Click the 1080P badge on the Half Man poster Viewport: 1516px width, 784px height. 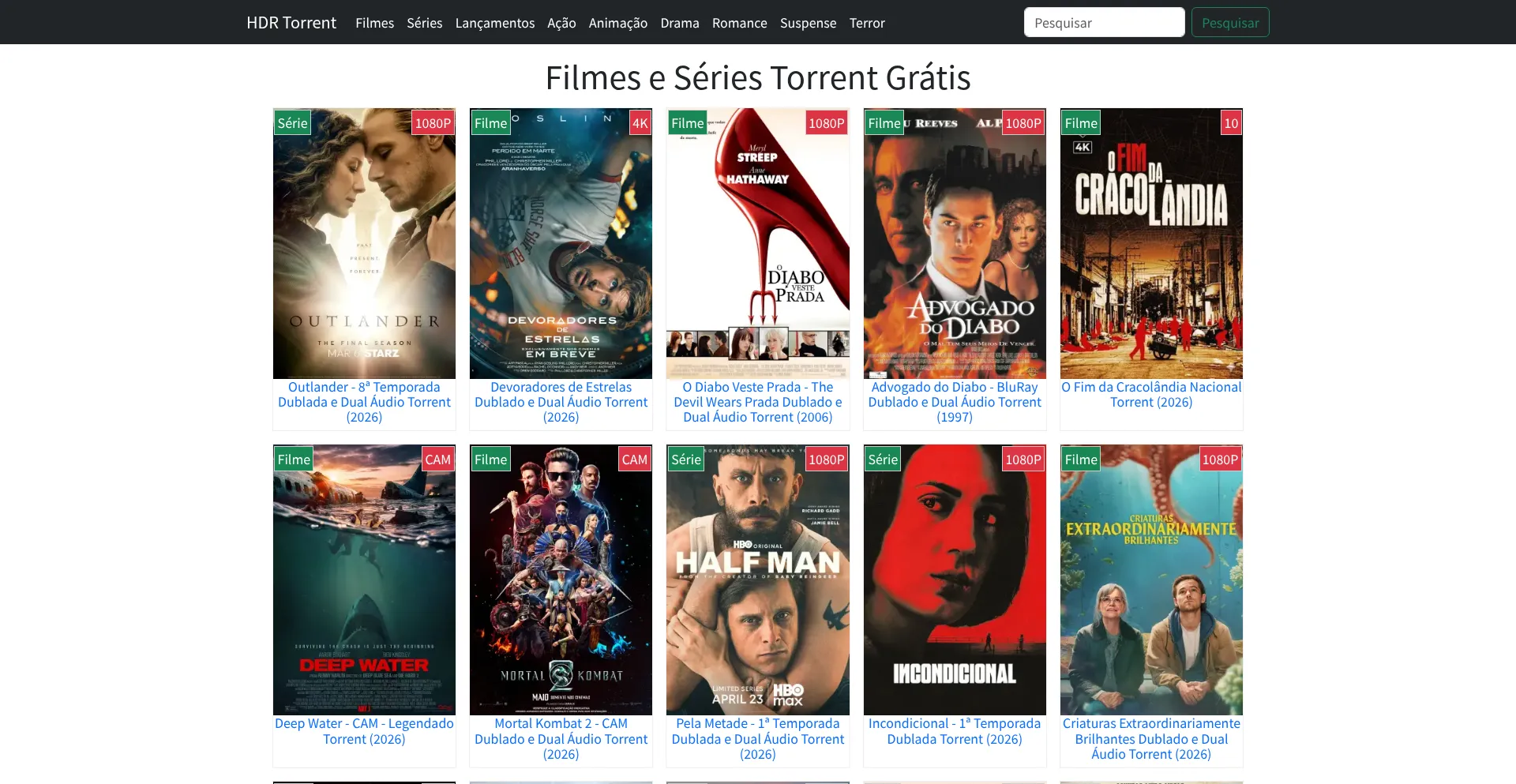point(827,460)
